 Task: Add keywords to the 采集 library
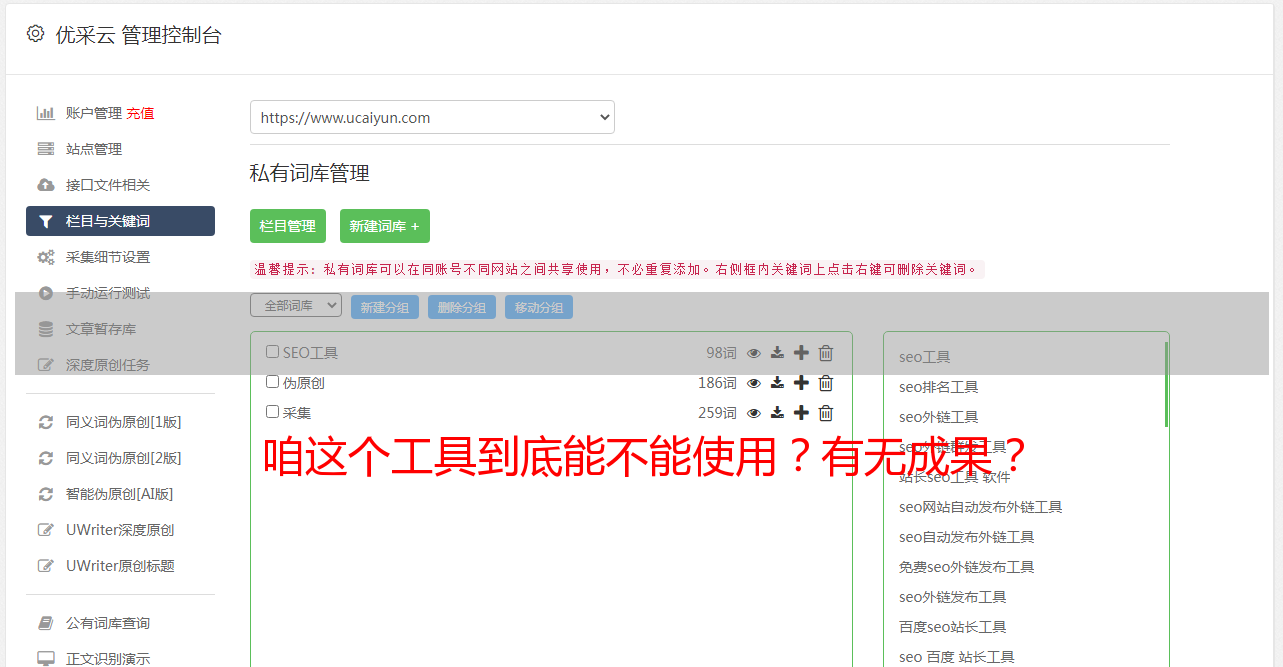(x=801, y=413)
